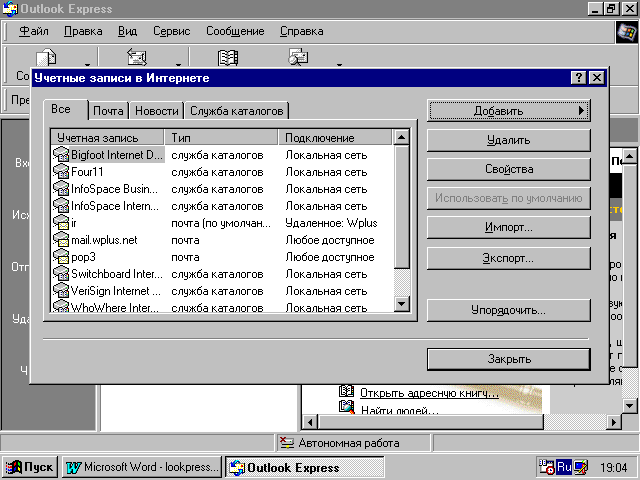Open the Сообщение menu
The width and height of the screenshot is (640, 480).
point(235,31)
